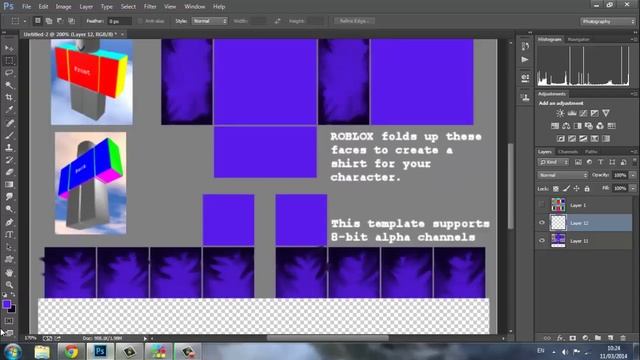Open the collapsed Actions panel icon
The image size is (640, 360).
(x=525, y=60)
